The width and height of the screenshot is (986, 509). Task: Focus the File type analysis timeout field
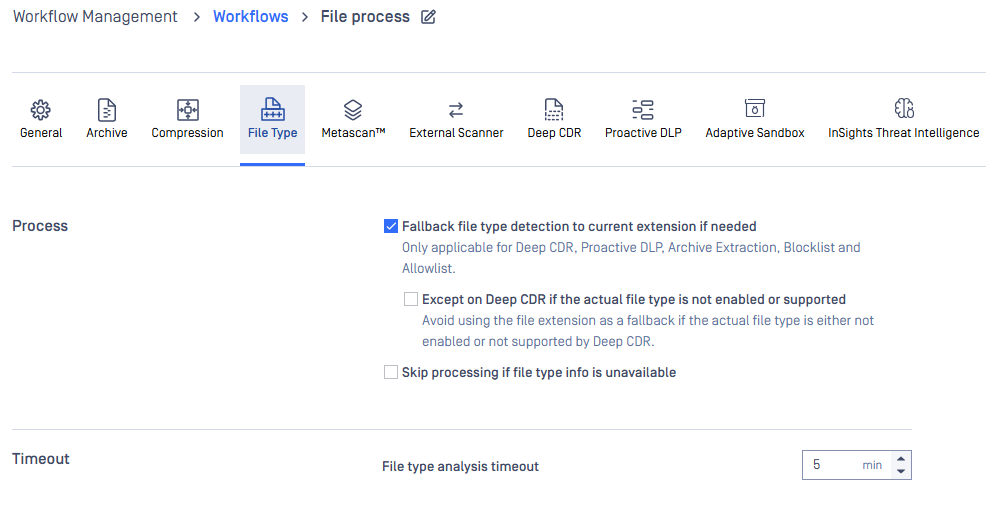click(x=847, y=465)
